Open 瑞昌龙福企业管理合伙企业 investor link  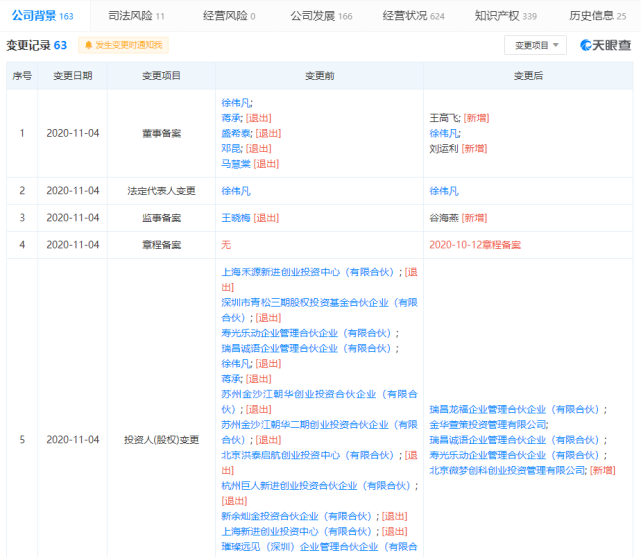click(x=514, y=409)
